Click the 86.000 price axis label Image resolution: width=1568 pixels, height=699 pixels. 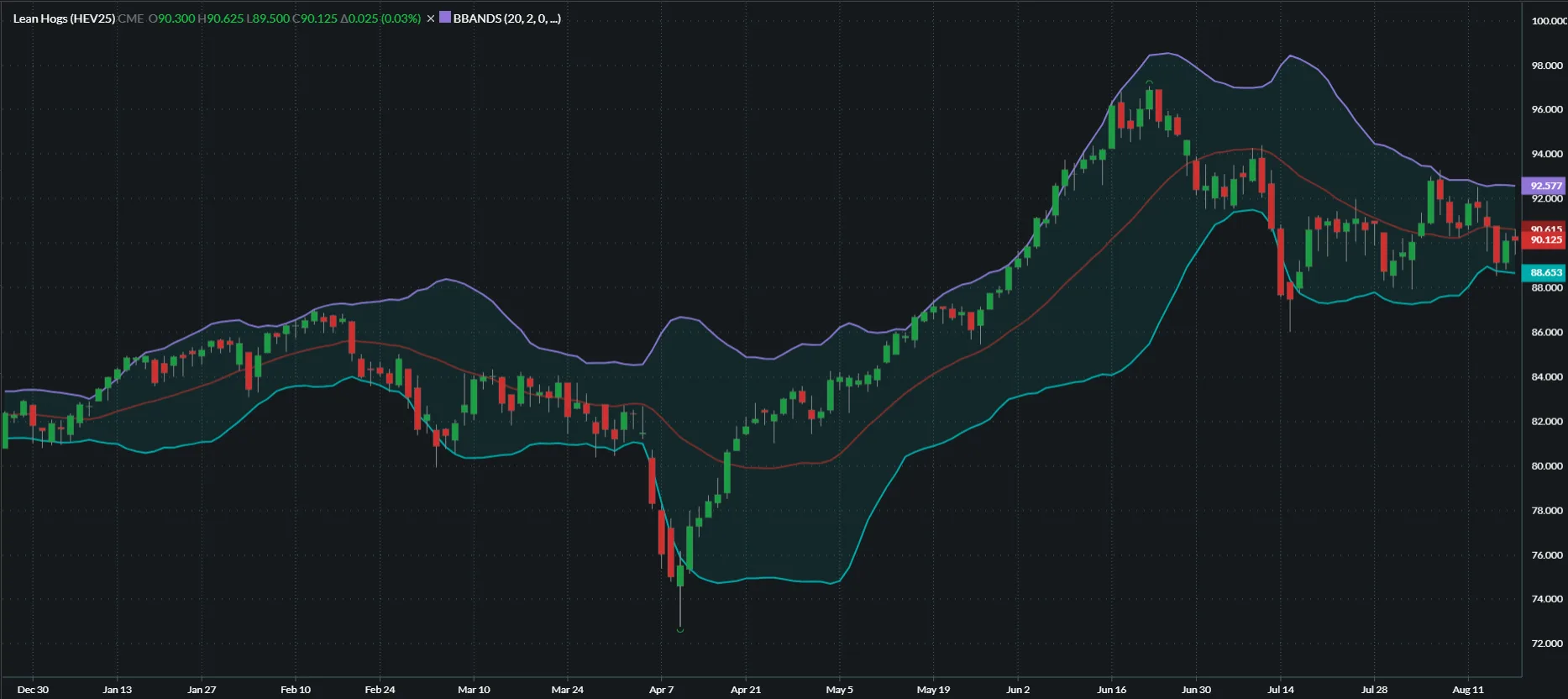tap(1547, 333)
